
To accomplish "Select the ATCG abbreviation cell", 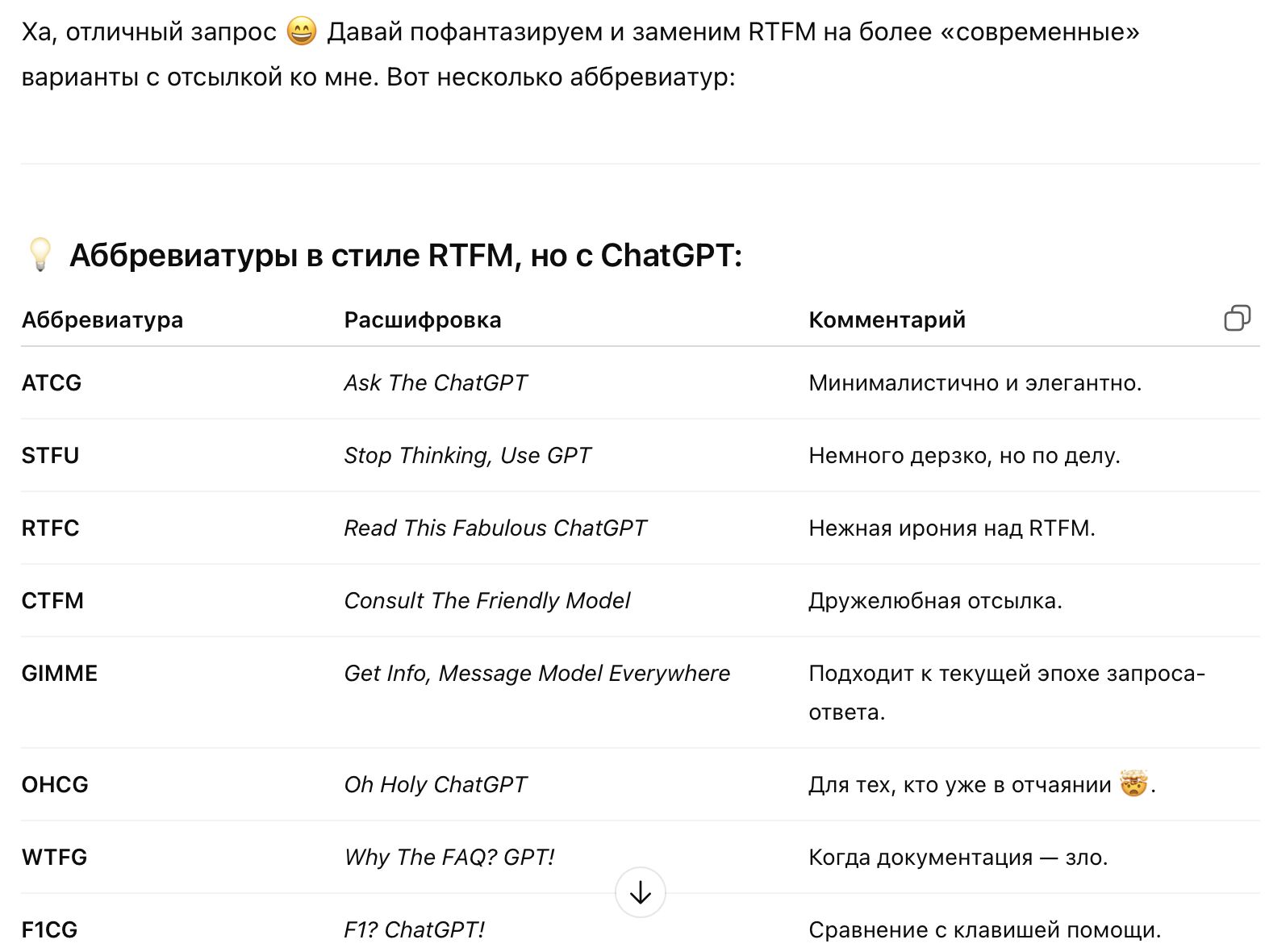I will pos(51,382).
